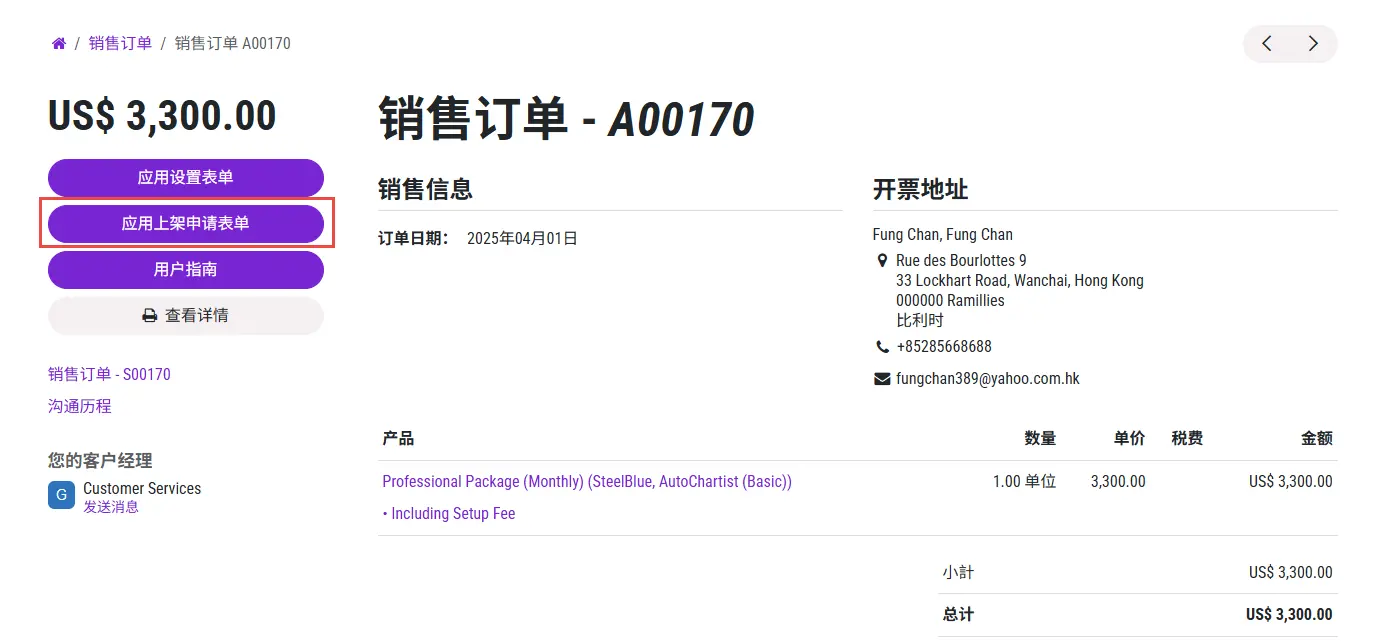Click 单价 column header
Screen dimensions: 1400x644
[x=1130, y=439]
